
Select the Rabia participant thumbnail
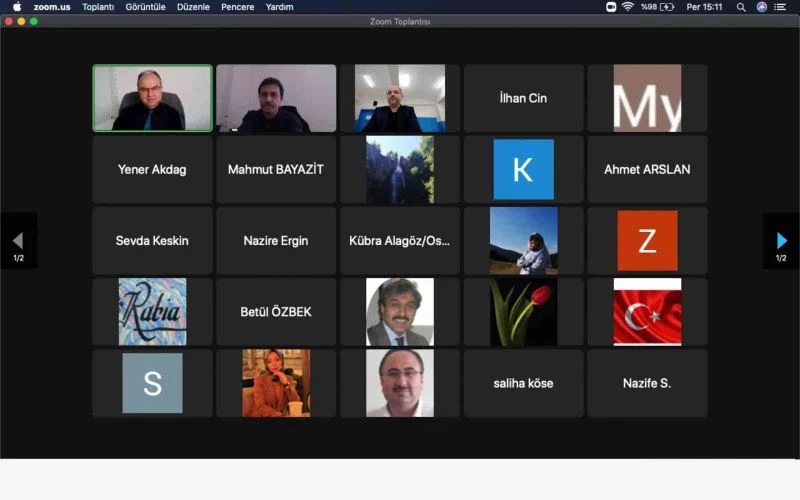(x=152, y=312)
